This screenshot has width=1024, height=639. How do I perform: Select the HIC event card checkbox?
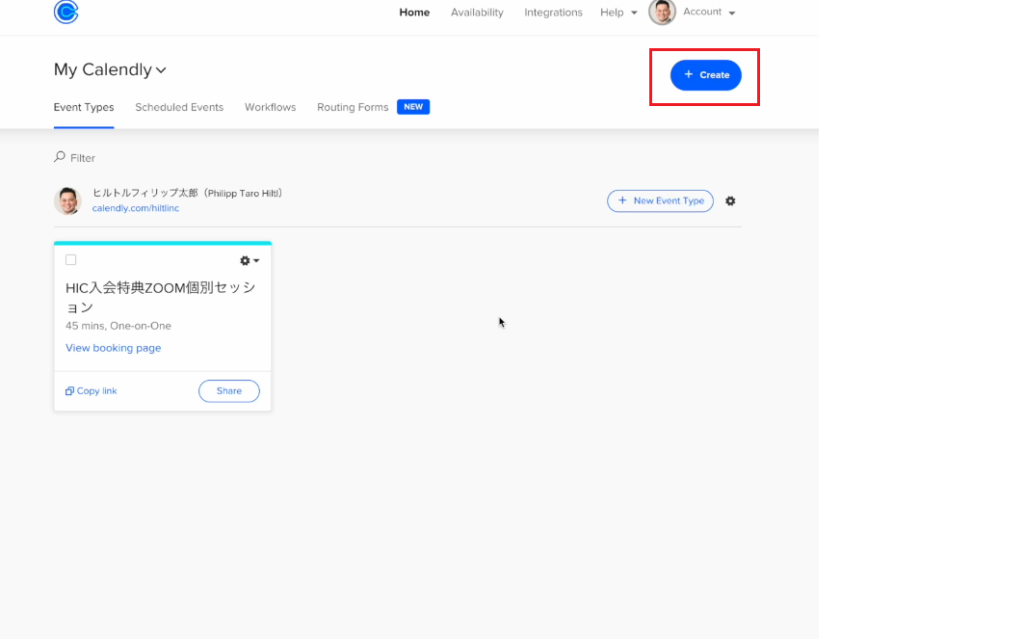coord(71,260)
